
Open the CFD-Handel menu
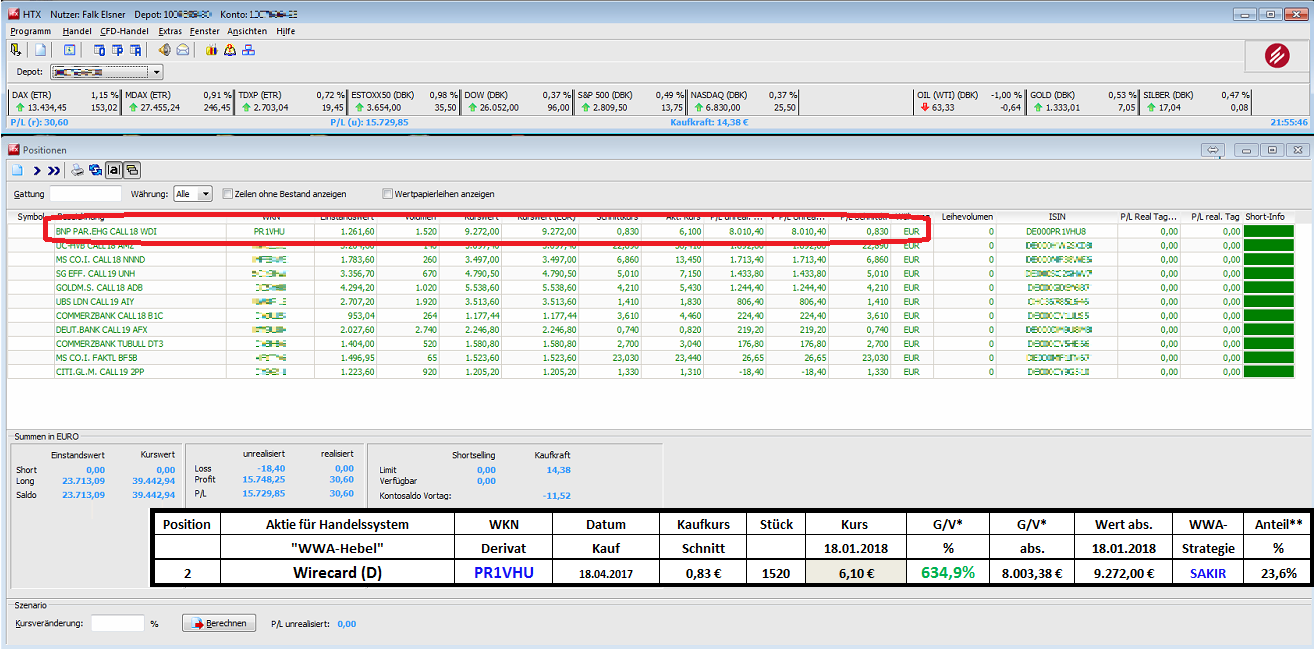pyautogui.click(x=124, y=31)
